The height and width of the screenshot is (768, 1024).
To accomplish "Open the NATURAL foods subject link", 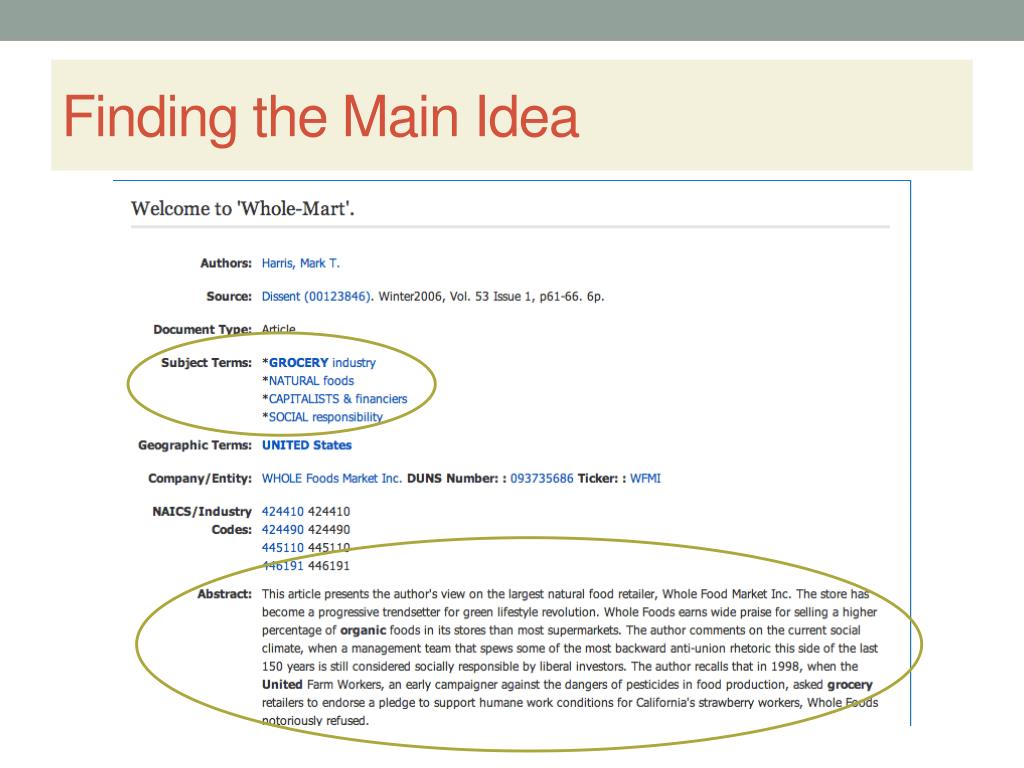I will [x=311, y=381].
